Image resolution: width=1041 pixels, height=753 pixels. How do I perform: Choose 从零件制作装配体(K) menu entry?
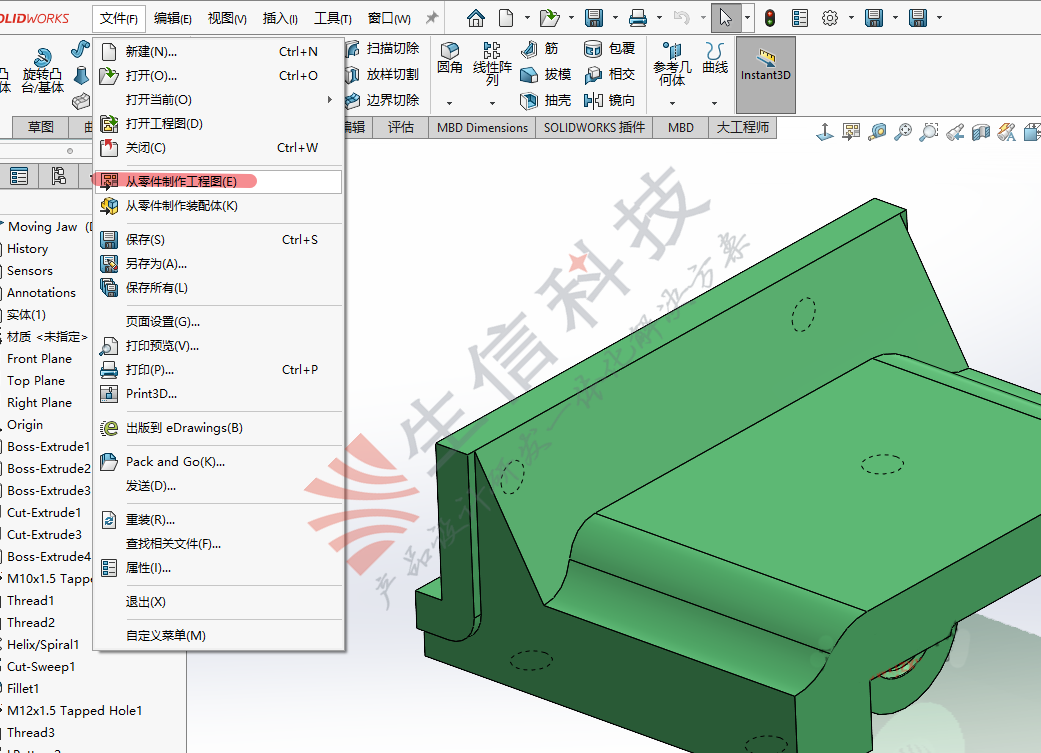coord(219,206)
